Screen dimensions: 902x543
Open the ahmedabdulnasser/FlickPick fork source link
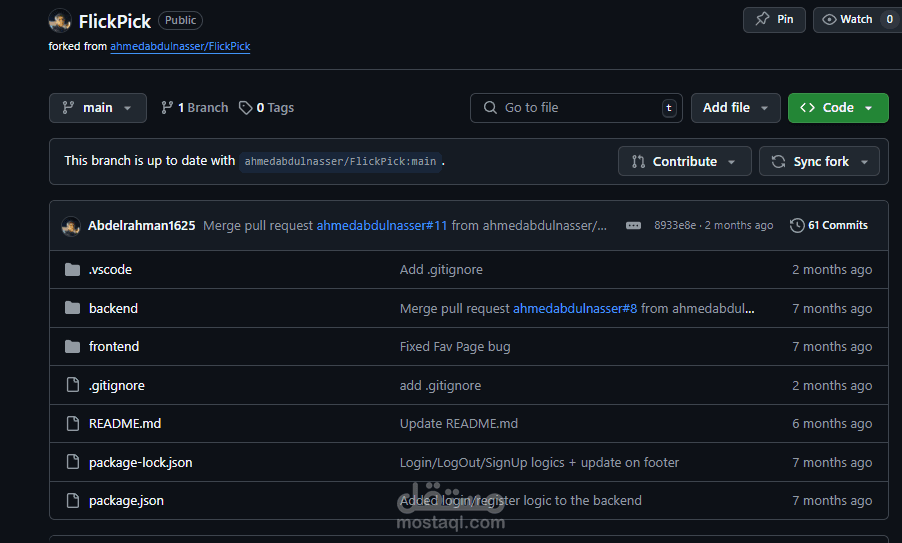point(180,46)
